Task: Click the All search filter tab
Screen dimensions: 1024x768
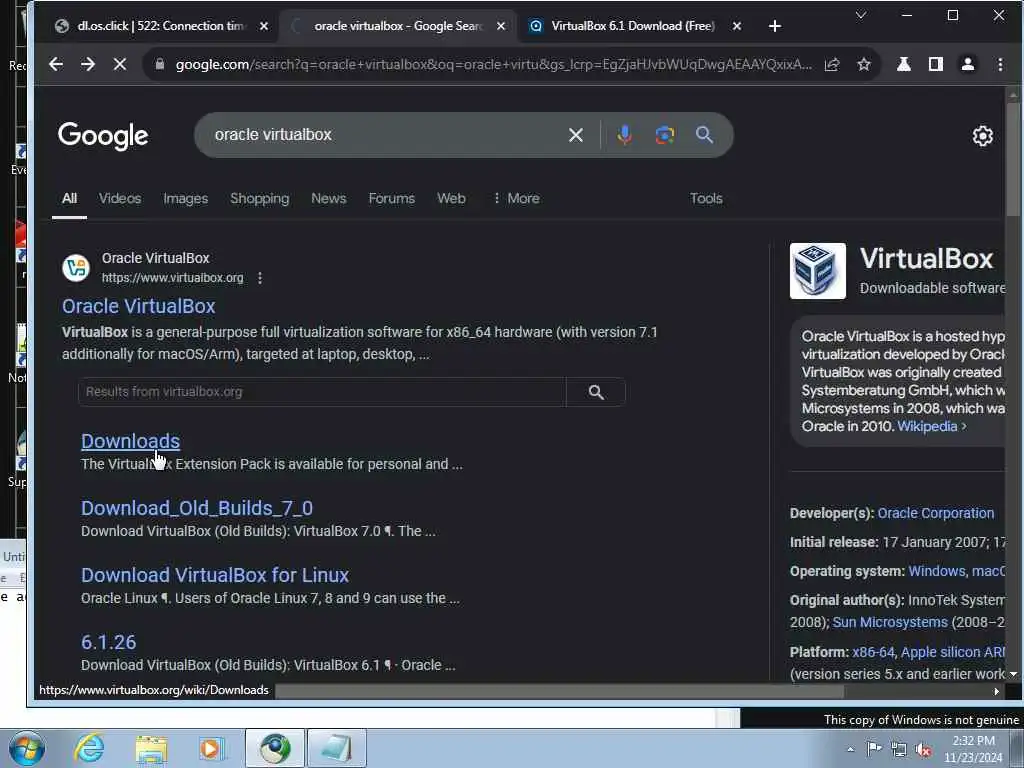Action: coord(69,199)
